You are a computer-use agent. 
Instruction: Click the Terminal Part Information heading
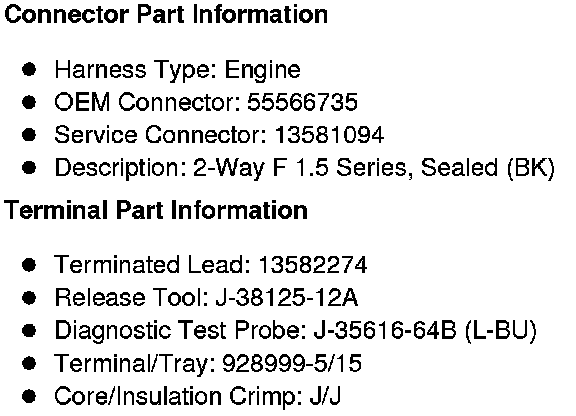tap(156, 211)
